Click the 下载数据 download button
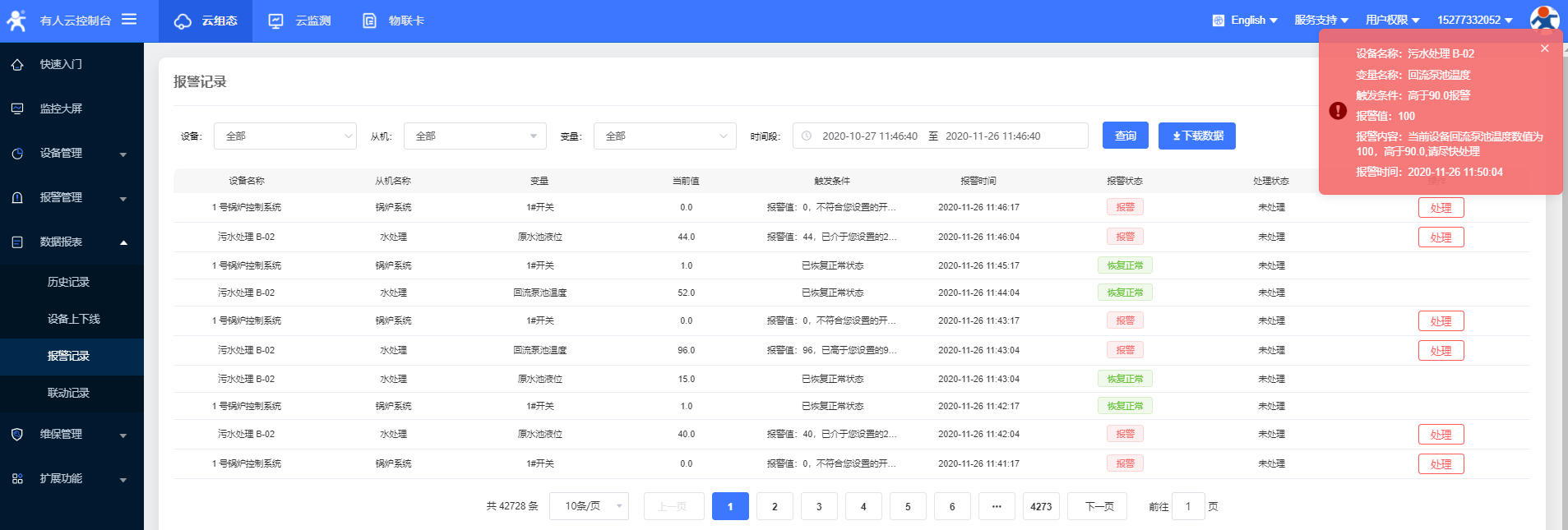The width and height of the screenshot is (1568, 530). tap(1197, 136)
